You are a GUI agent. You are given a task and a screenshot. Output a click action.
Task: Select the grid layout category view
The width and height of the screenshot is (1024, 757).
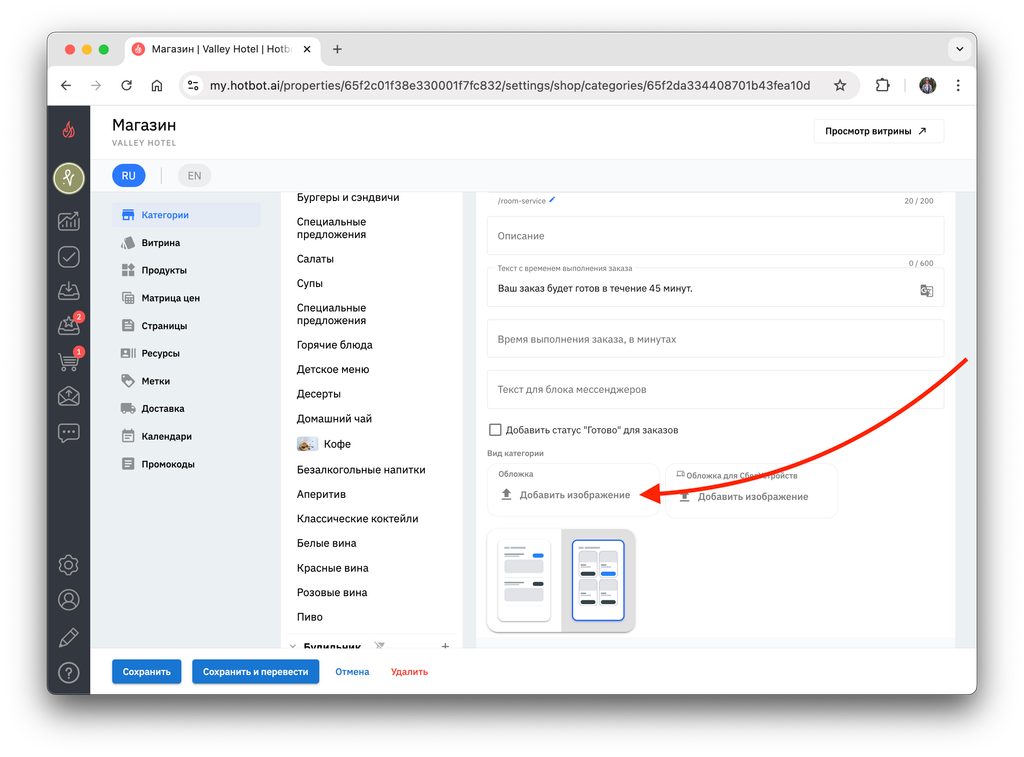[x=598, y=580]
